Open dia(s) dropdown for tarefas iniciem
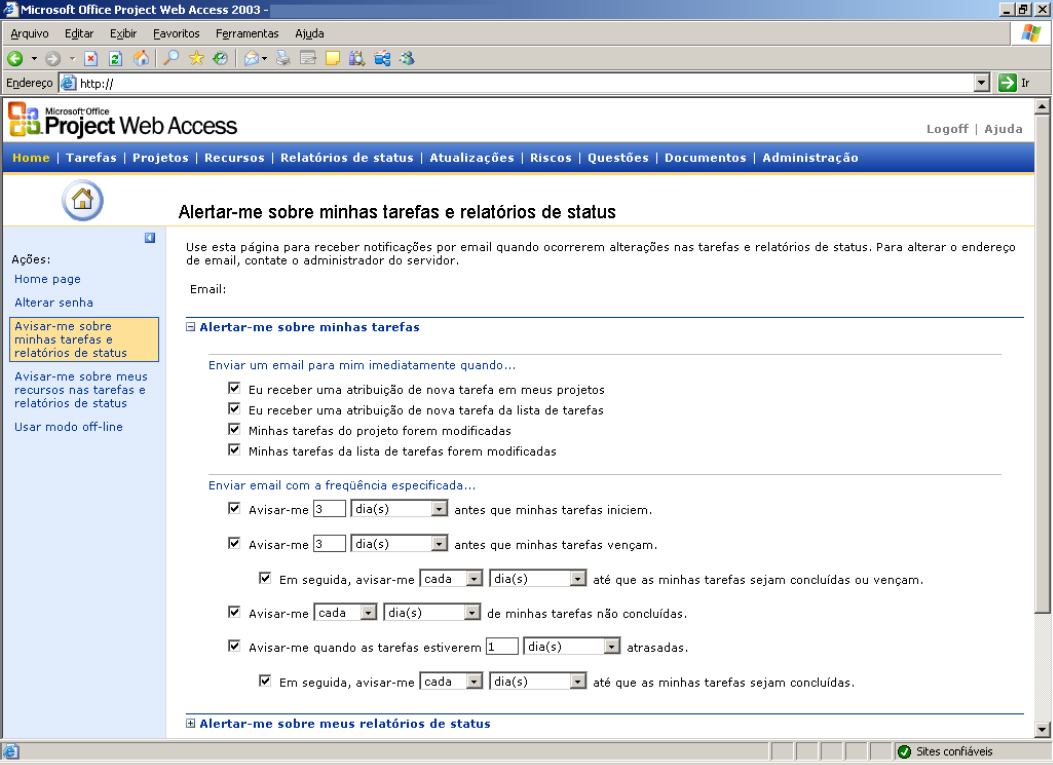Screen dimensions: 1053x765 pyautogui.click(x=399, y=508)
